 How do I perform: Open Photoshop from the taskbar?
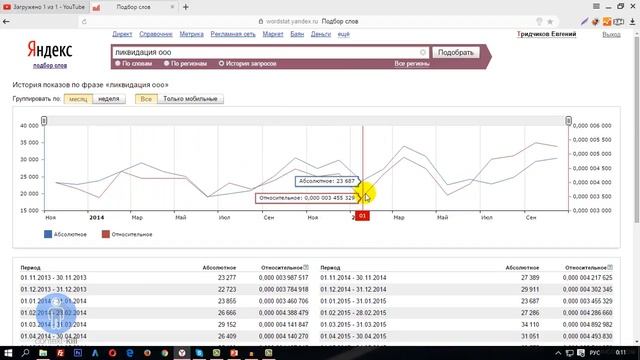click(x=78, y=353)
